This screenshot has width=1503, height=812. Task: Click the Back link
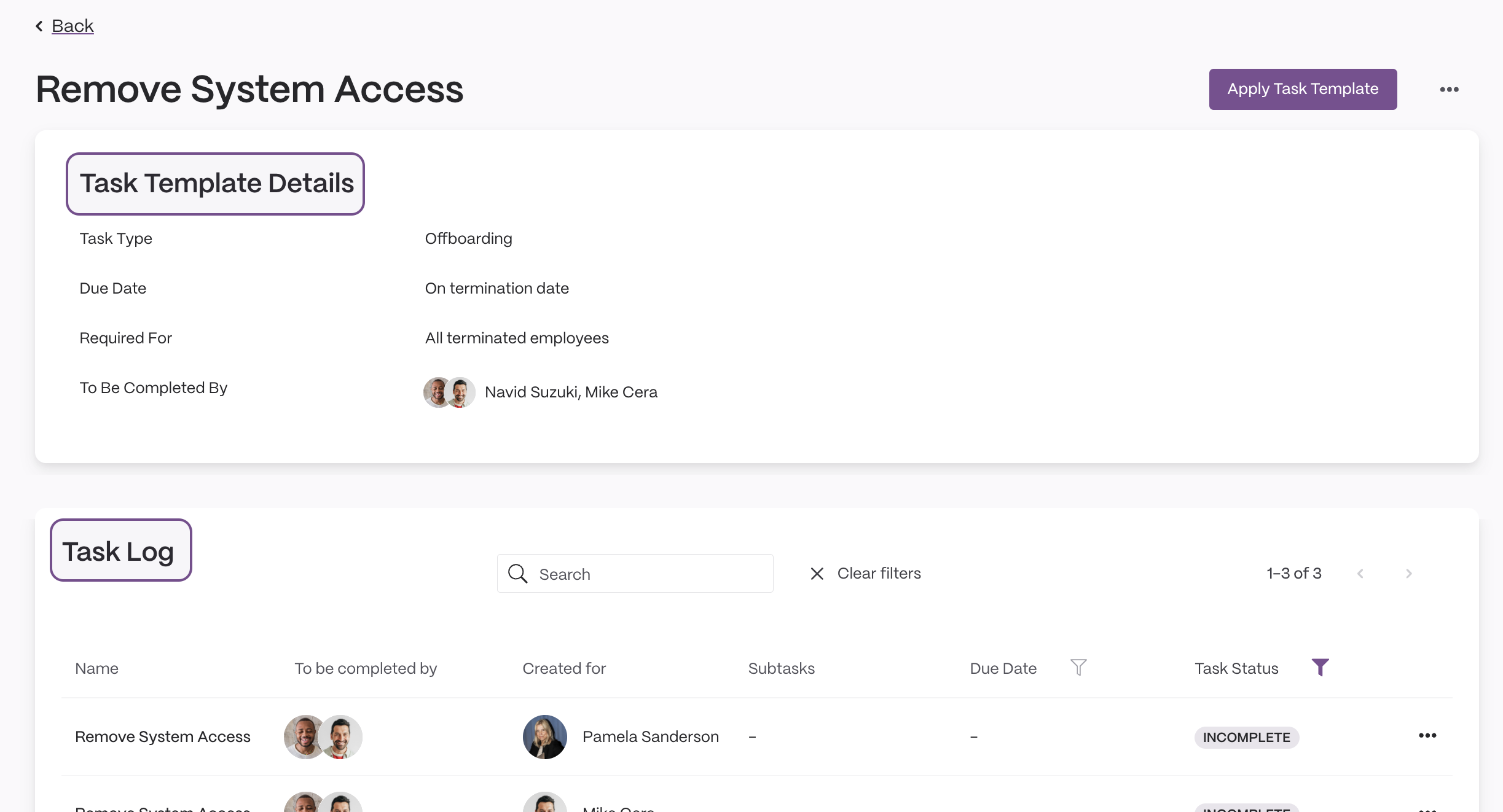click(73, 26)
